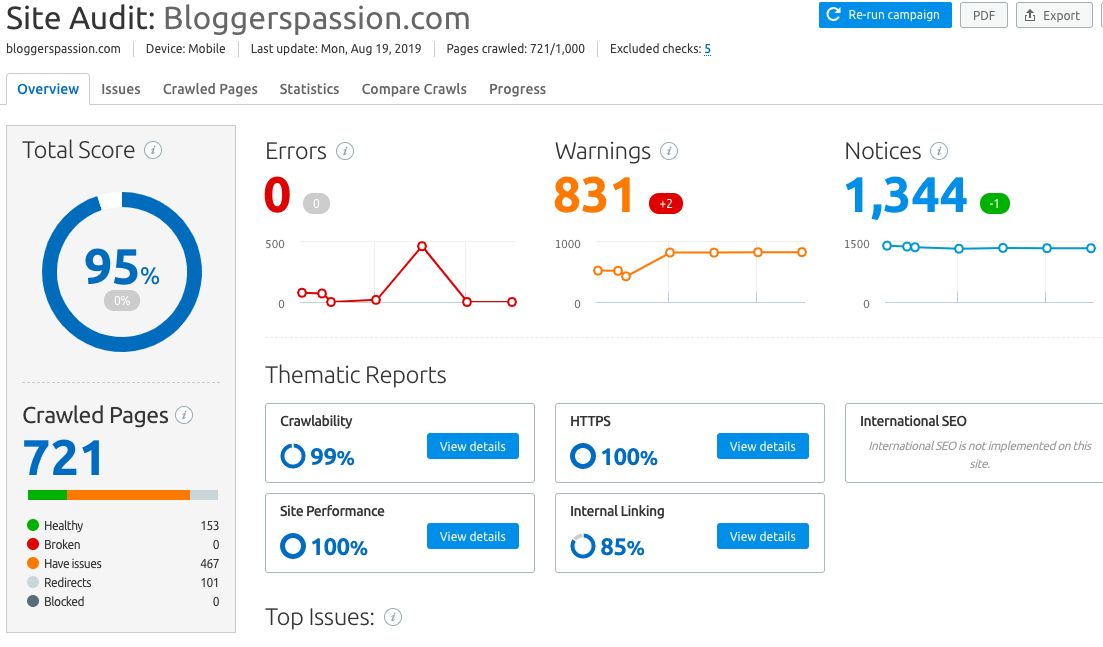Click the Errors info icon
The height and width of the screenshot is (647, 1103).
coord(345,151)
